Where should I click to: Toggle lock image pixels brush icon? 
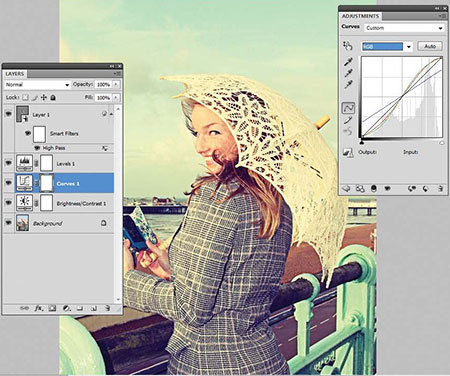(35, 97)
